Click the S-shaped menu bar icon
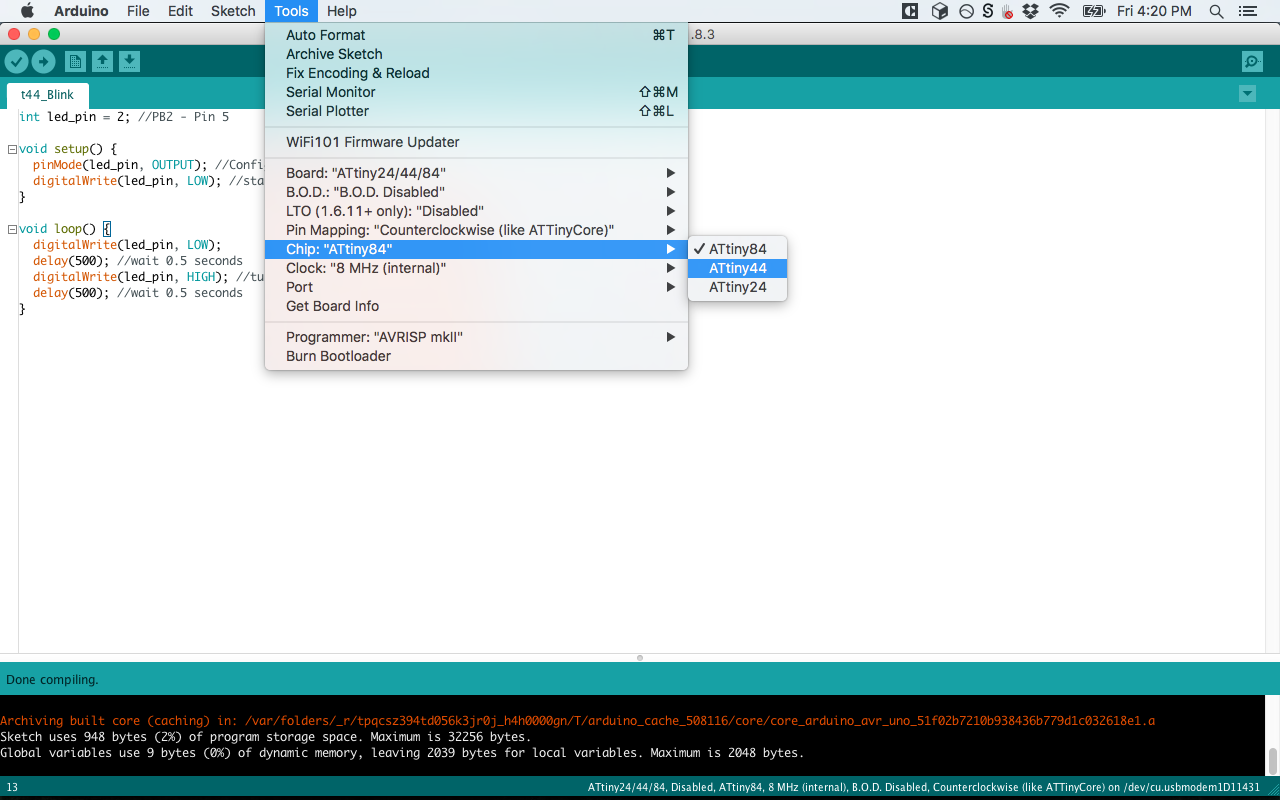The image size is (1280, 800). (988, 11)
